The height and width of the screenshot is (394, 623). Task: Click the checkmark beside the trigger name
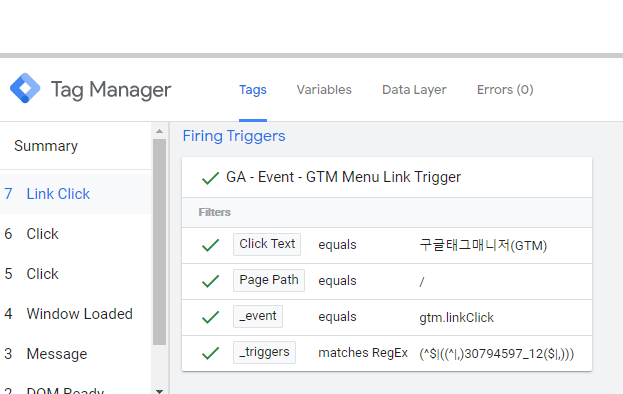[211, 178]
